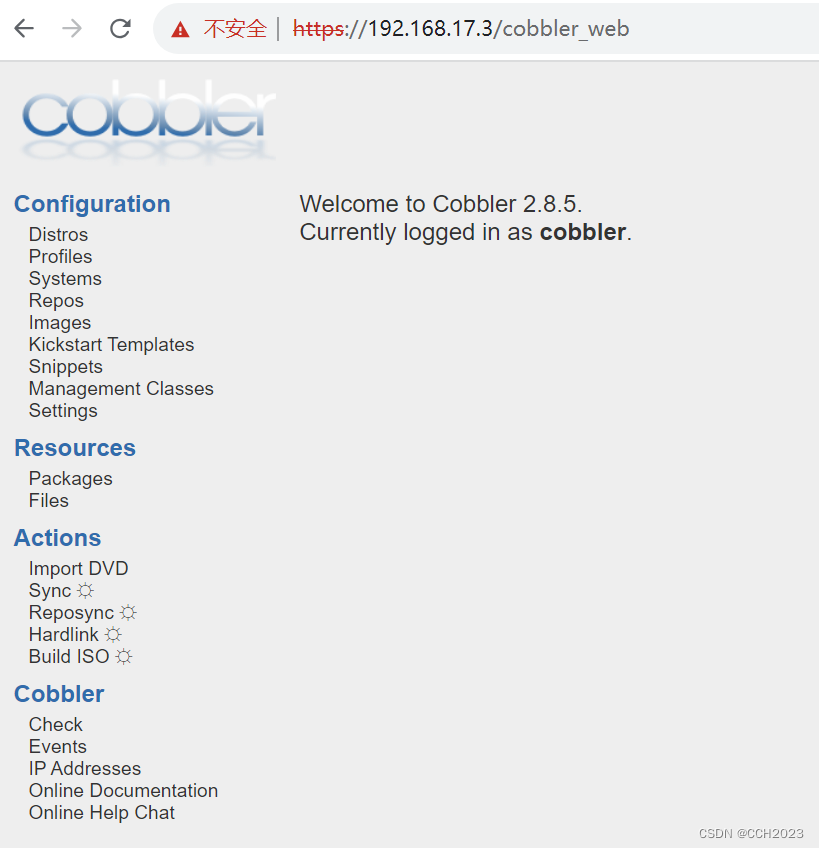Open the Distros page

point(58,234)
